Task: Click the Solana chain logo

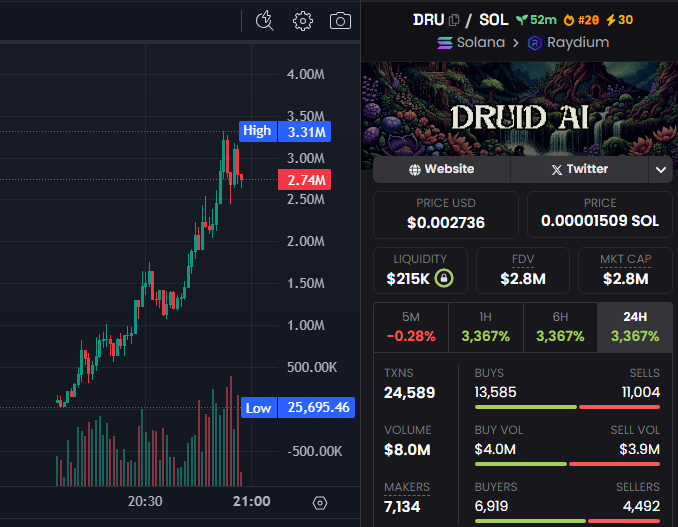Action: pos(445,43)
